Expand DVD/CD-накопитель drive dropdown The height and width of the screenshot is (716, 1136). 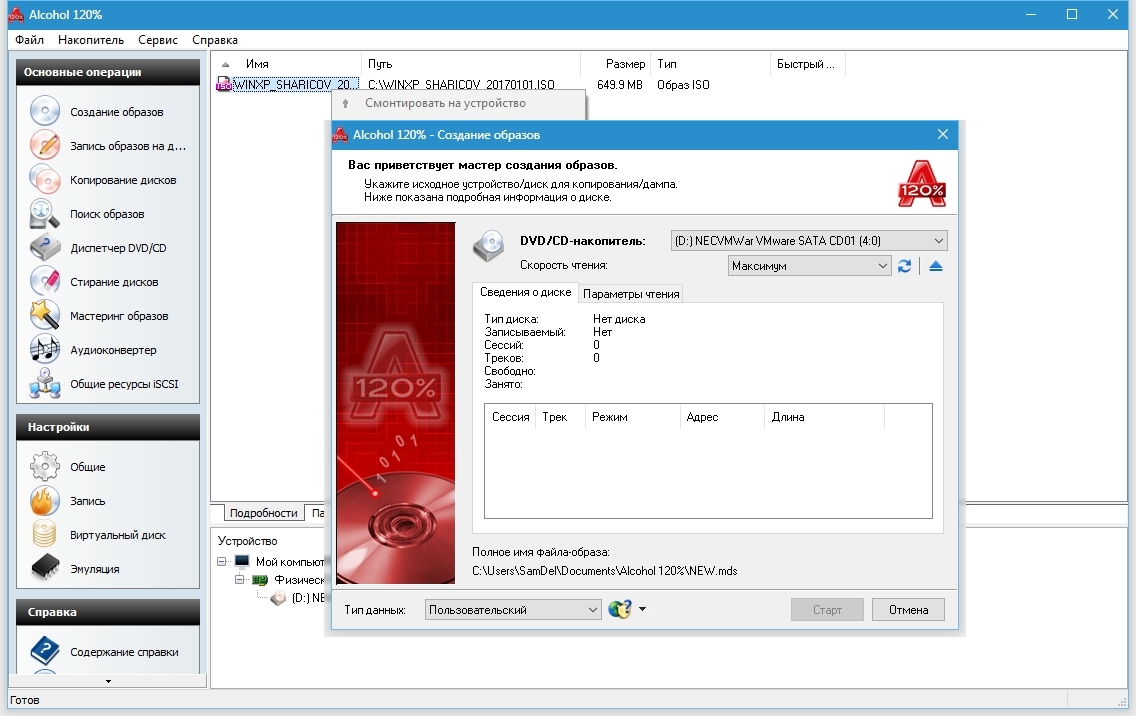pyautogui.click(x=937, y=241)
